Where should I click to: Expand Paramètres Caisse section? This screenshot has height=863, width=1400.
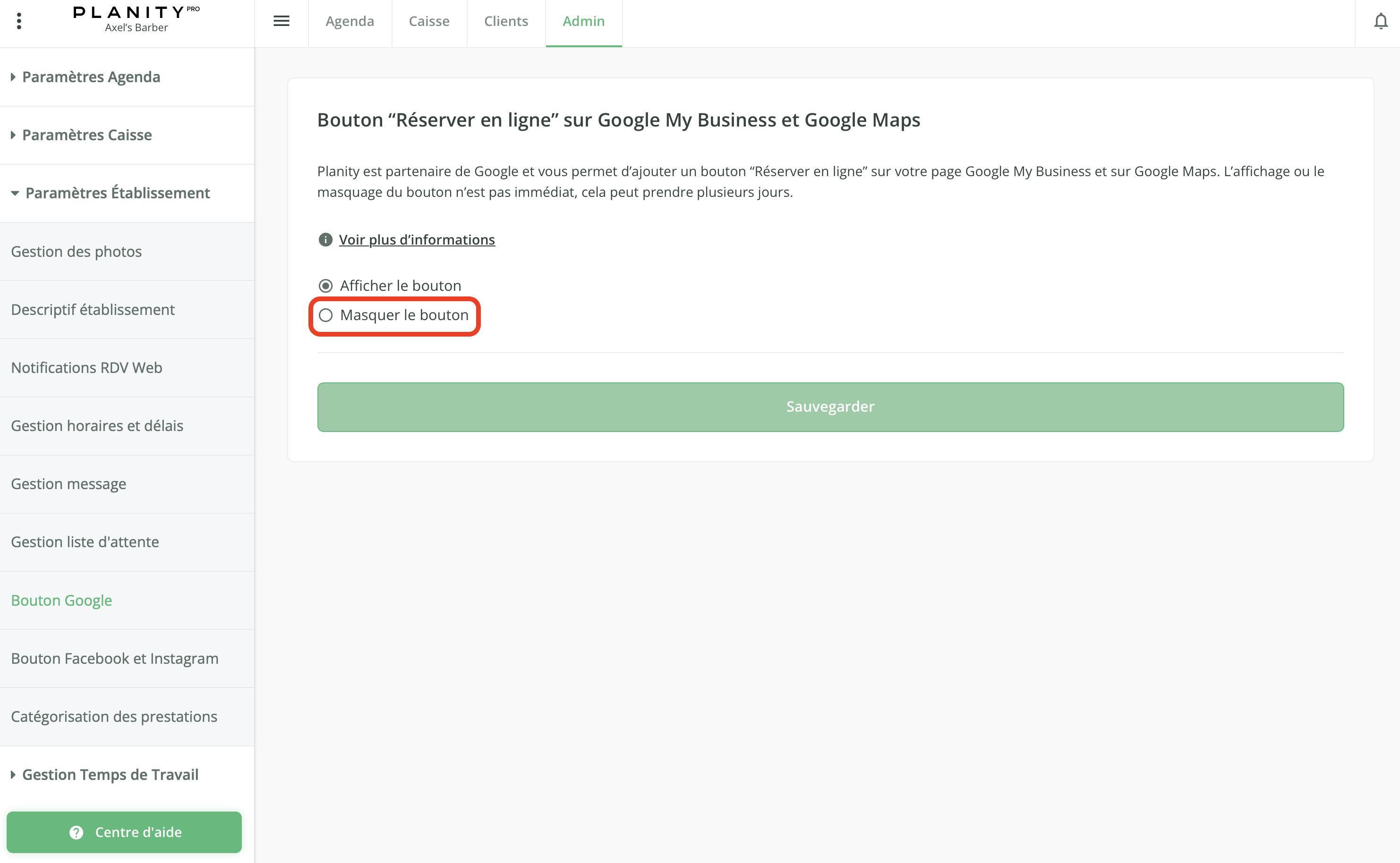(x=86, y=135)
